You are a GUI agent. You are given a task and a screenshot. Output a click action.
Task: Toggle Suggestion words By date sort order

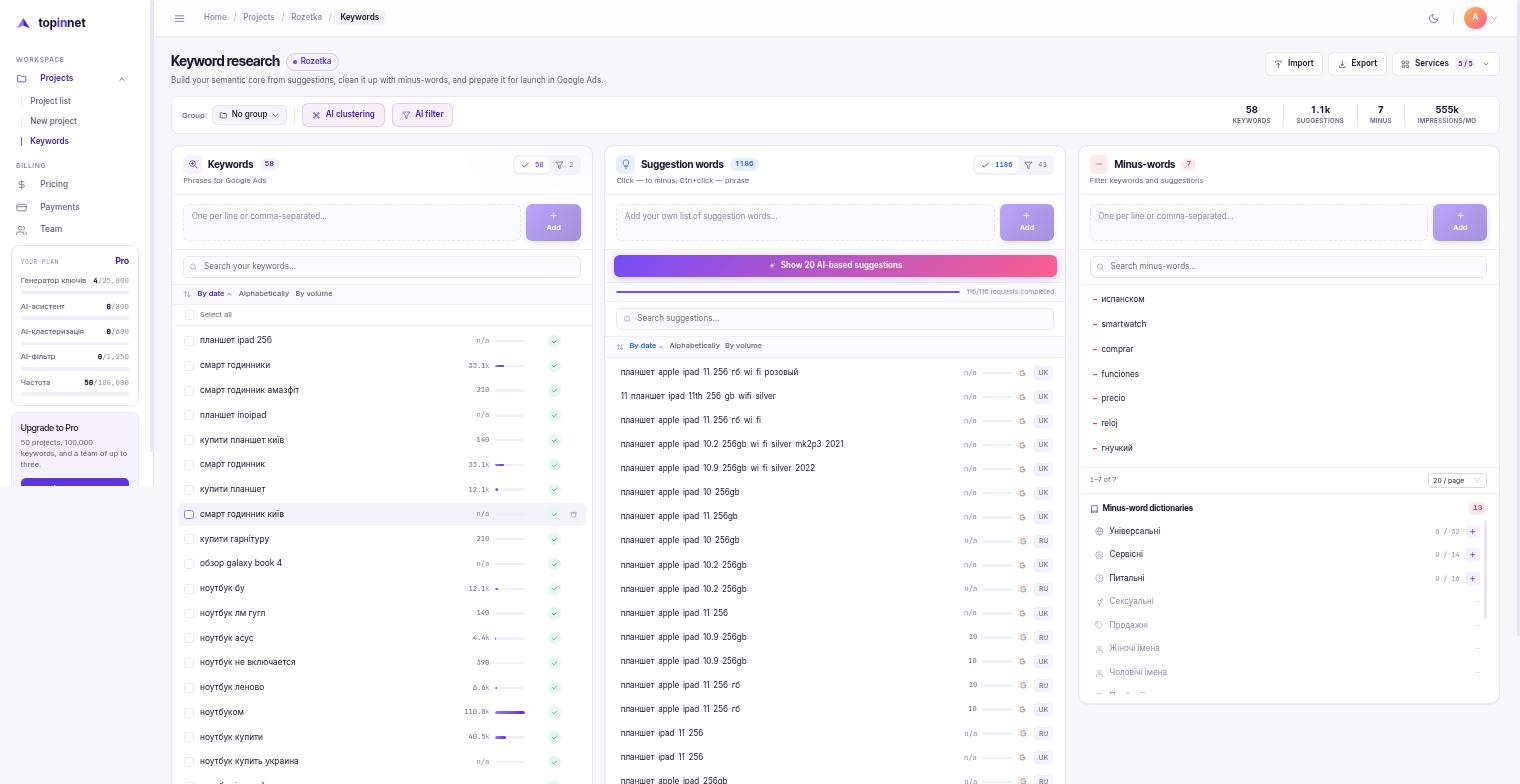pyautogui.click(x=646, y=346)
